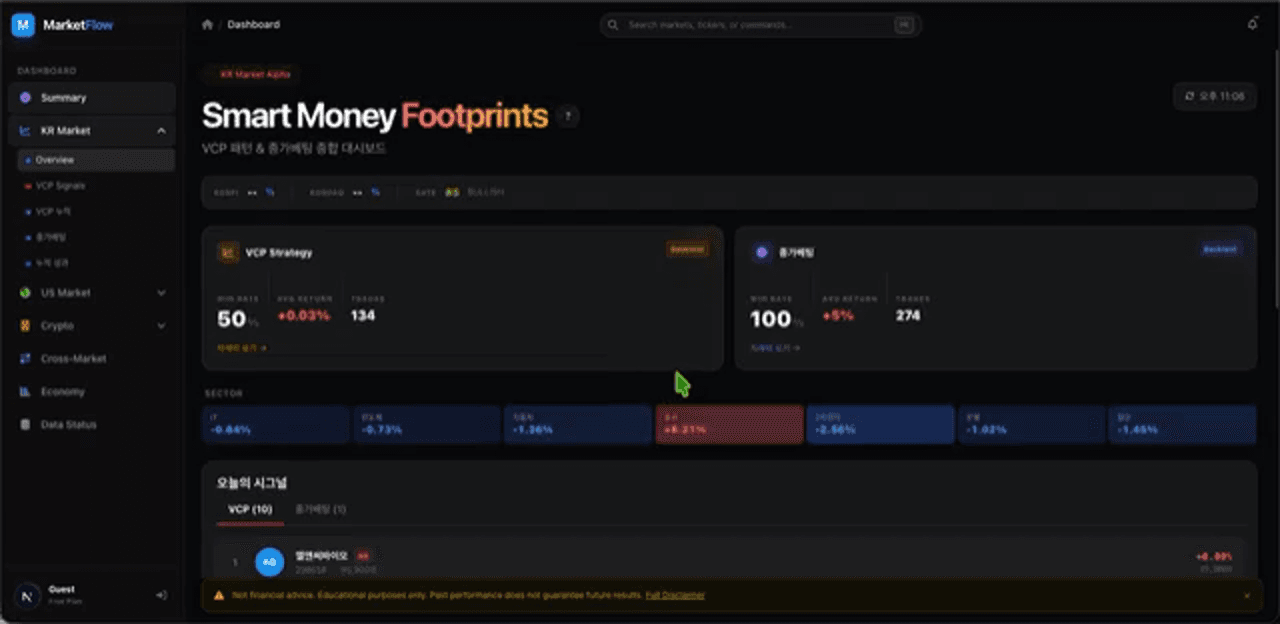Select the sector tile showing -2.56%
1280x624 pixels.
tap(880, 425)
